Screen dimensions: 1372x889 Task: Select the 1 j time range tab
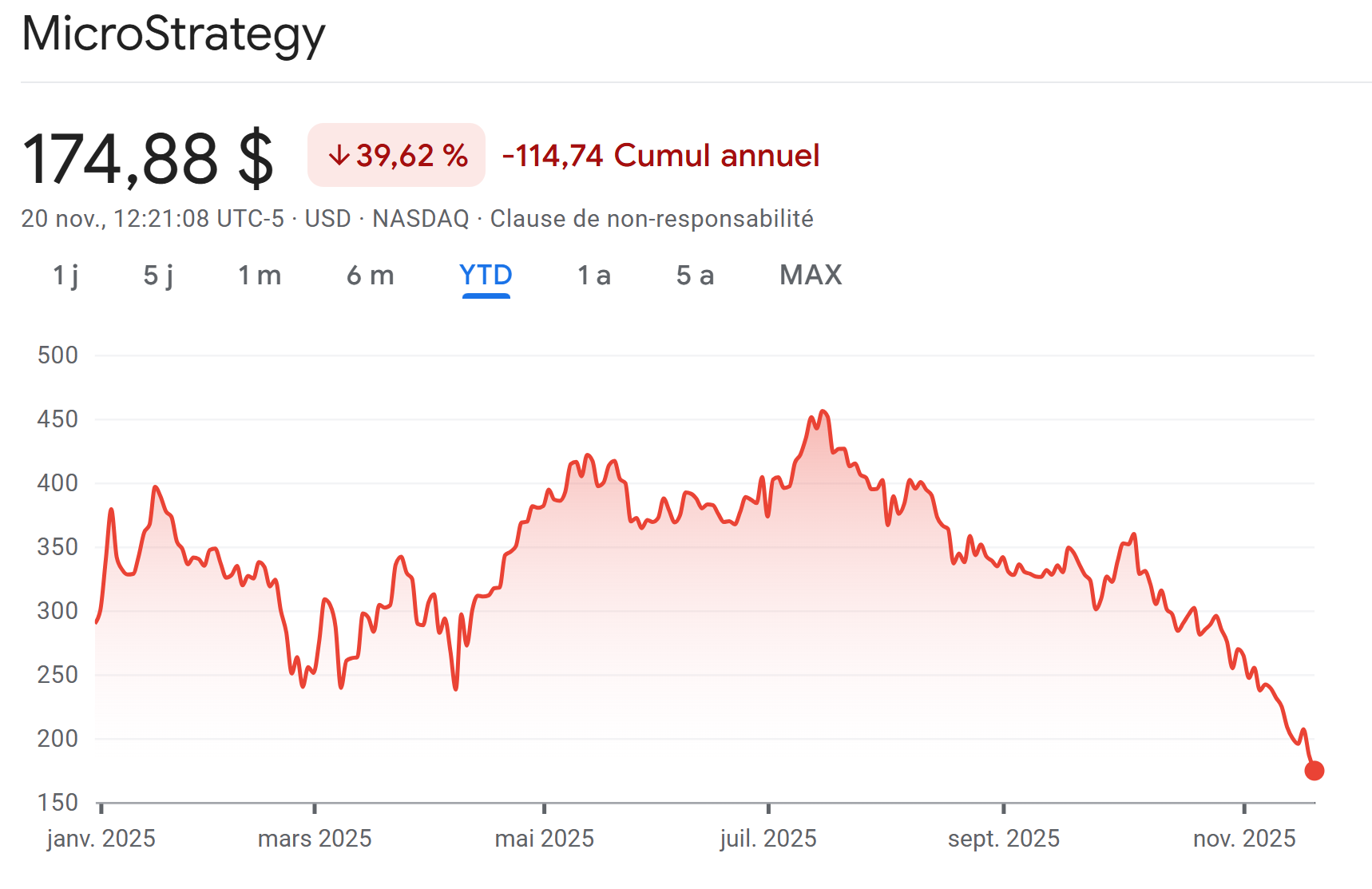coord(65,276)
